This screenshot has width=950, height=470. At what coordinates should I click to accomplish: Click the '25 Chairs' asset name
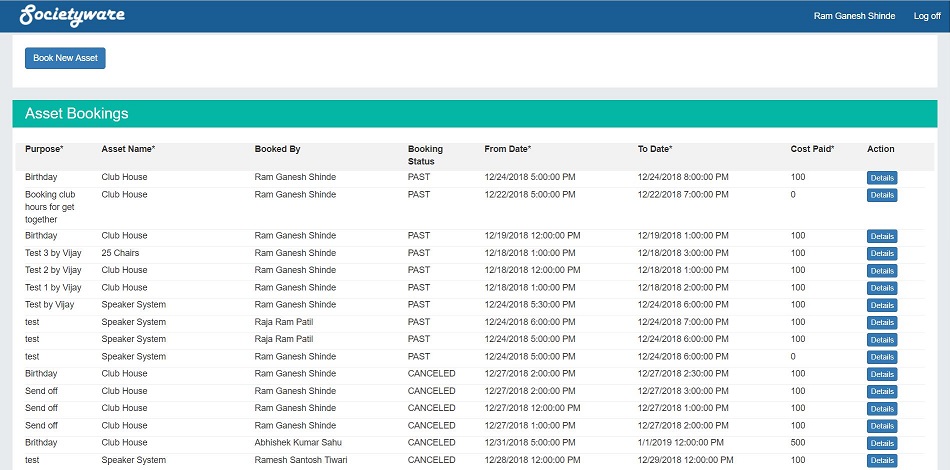[120, 253]
